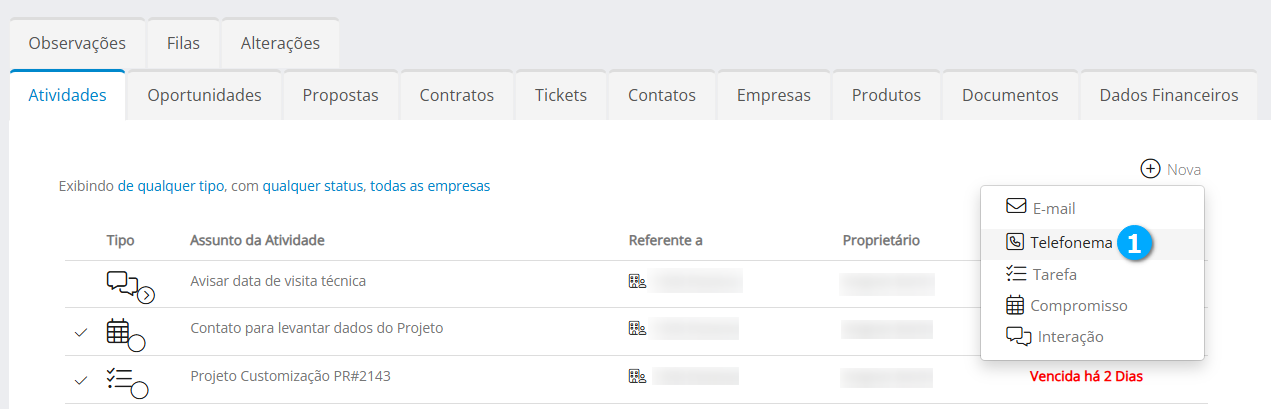Viewport: 1271px width, 409px height.
Task: Click company icon in Avisar data row
Action: pos(637,281)
